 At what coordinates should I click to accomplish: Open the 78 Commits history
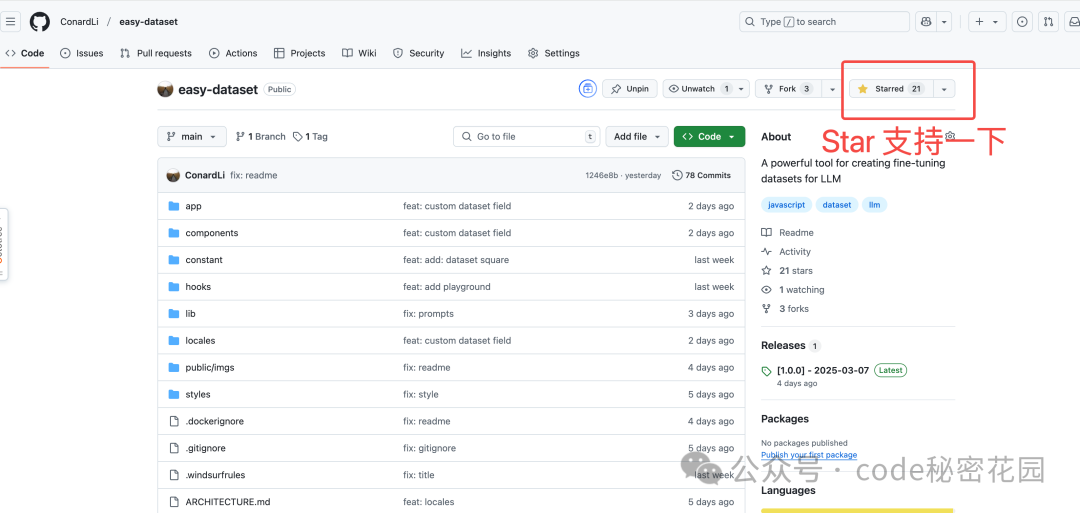[x=701, y=176]
